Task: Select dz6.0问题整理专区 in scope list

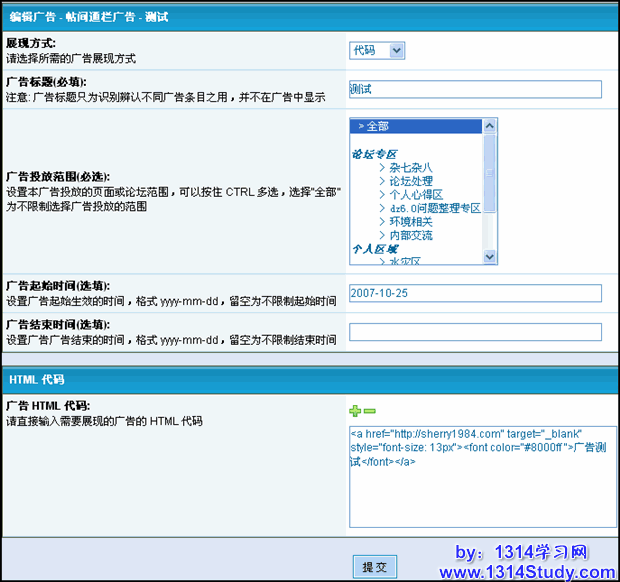Action: point(434,208)
